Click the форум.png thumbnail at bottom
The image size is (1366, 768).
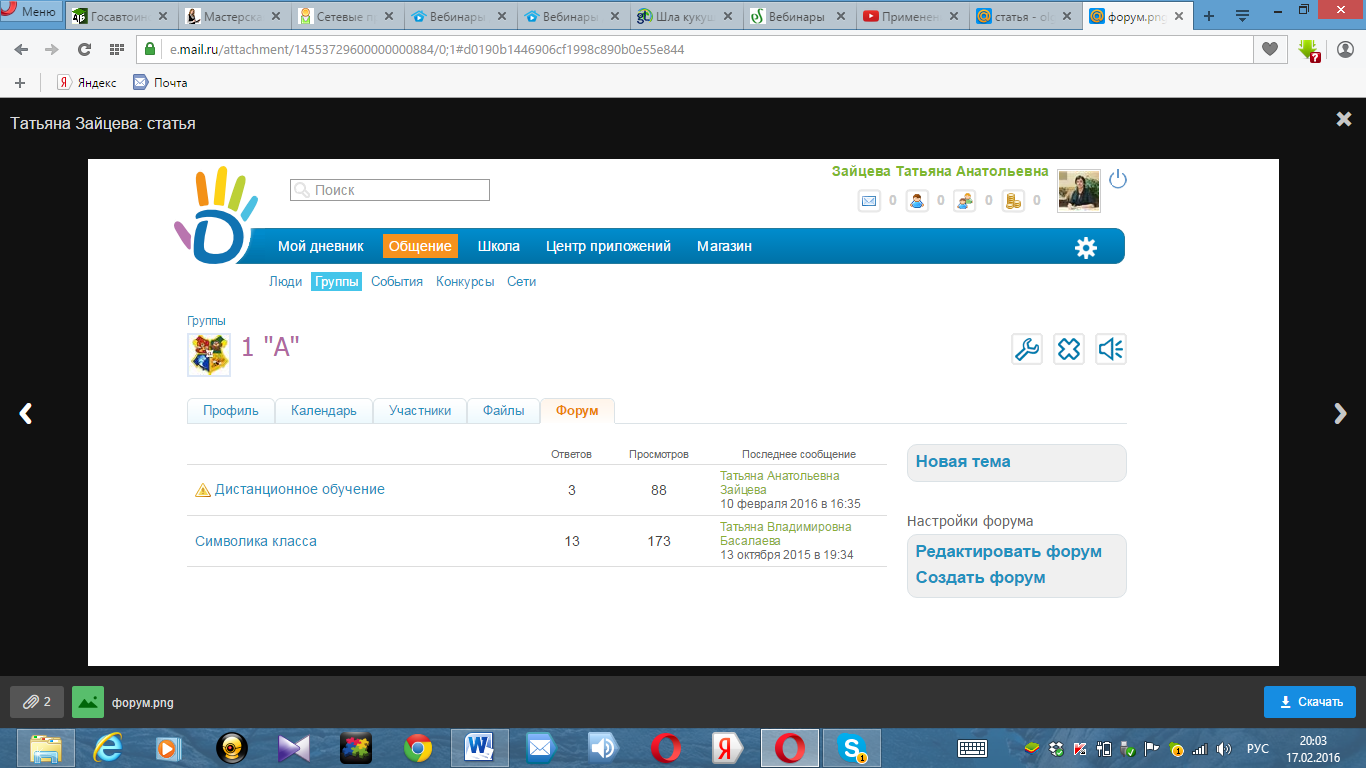tap(88, 702)
